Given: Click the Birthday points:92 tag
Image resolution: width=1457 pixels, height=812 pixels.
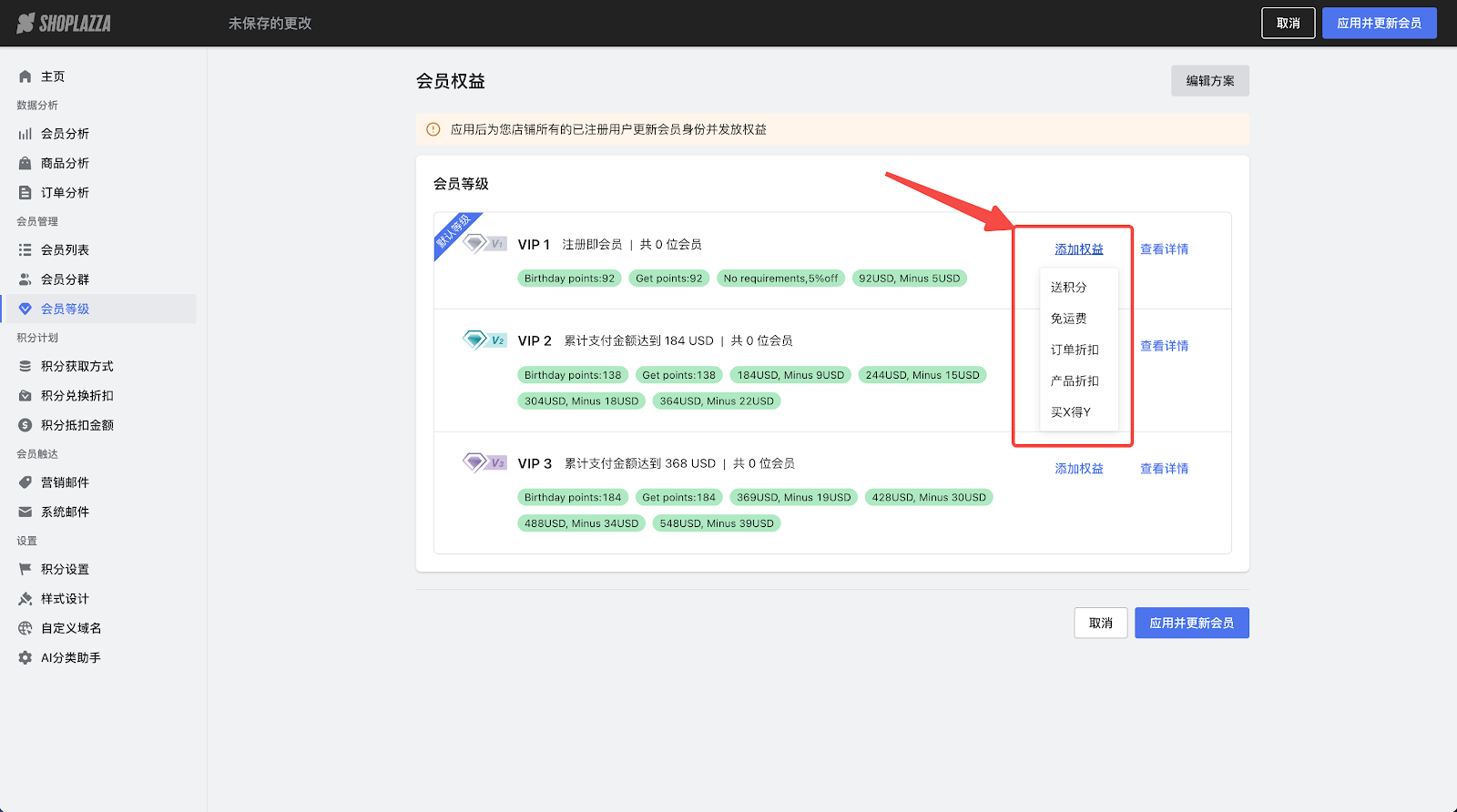Looking at the screenshot, I should click(569, 279).
